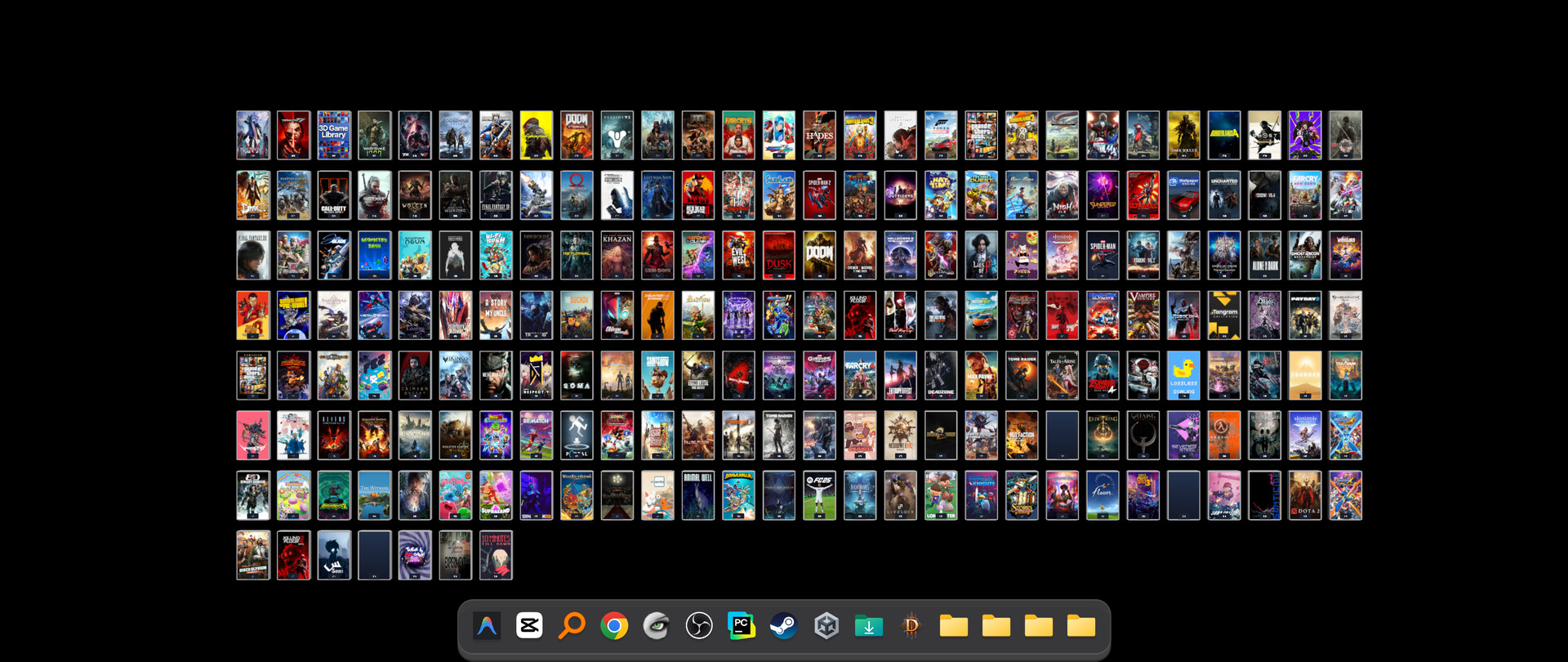
Task: Launch Payday 2 from the grid
Action: [x=1305, y=315]
